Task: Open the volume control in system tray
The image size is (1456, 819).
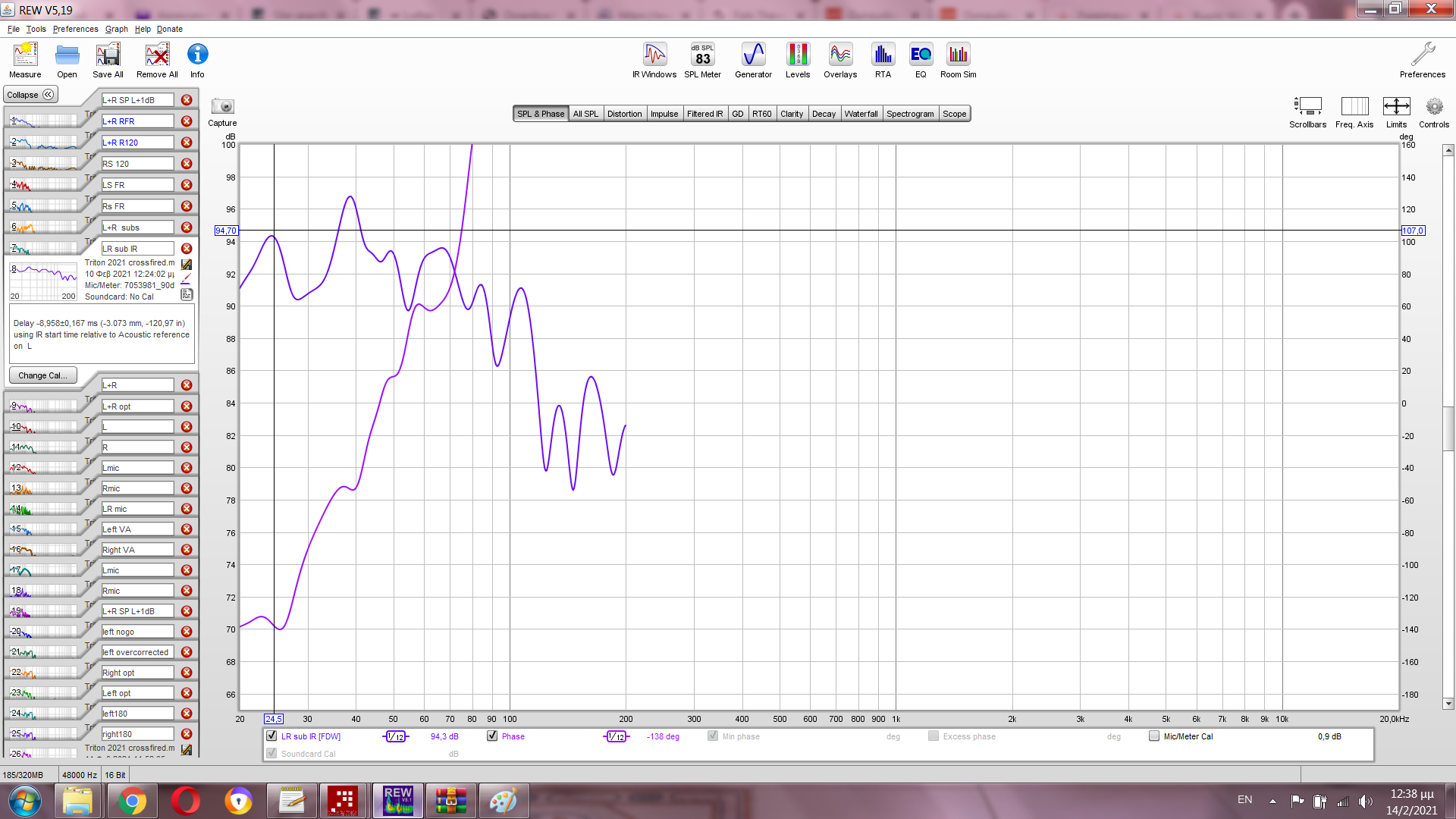Action: pos(1366,802)
